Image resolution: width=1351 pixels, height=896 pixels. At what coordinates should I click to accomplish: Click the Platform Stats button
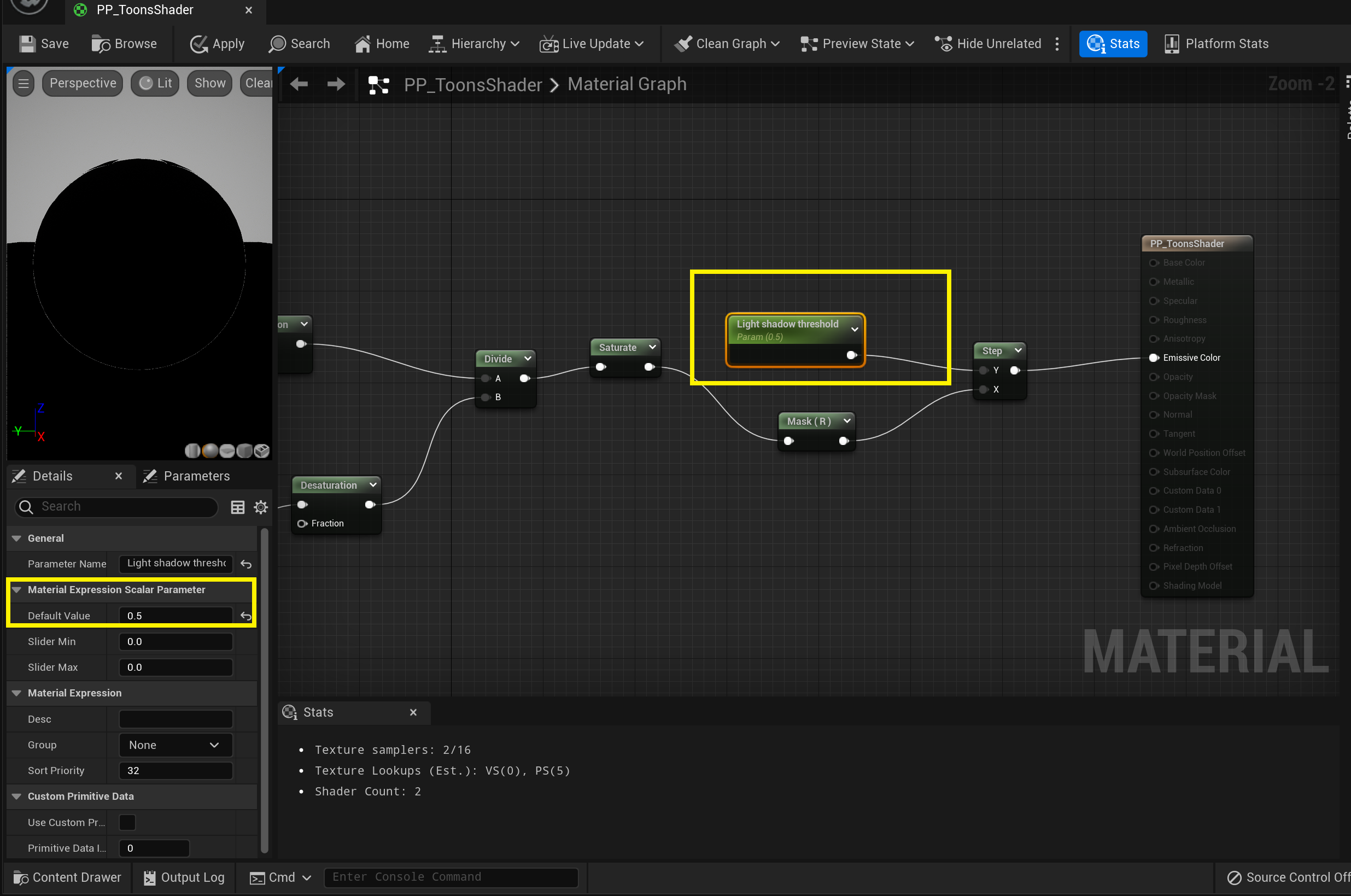[1216, 44]
